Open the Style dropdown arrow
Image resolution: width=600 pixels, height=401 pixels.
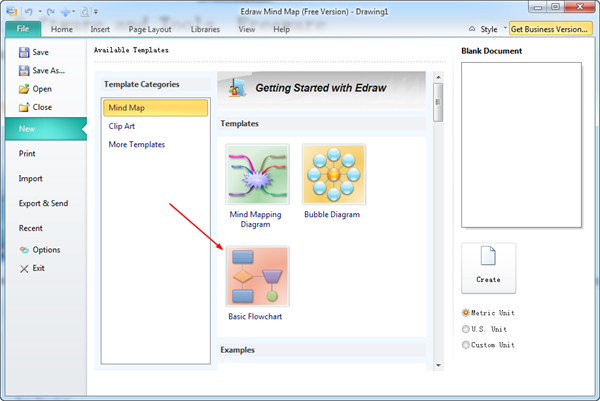click(505, 28)
